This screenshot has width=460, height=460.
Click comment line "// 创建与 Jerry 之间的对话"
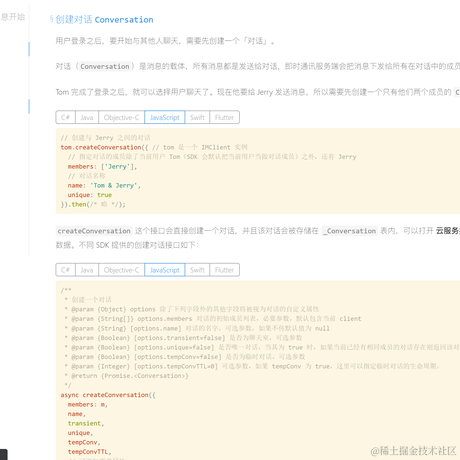(105, 138)
